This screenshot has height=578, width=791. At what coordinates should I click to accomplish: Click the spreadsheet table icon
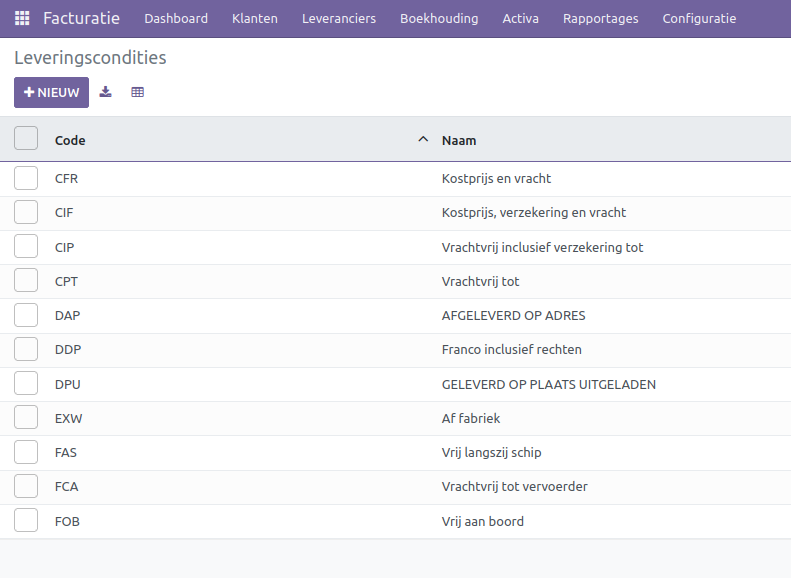pyautogui.click(x=138, y=92)
